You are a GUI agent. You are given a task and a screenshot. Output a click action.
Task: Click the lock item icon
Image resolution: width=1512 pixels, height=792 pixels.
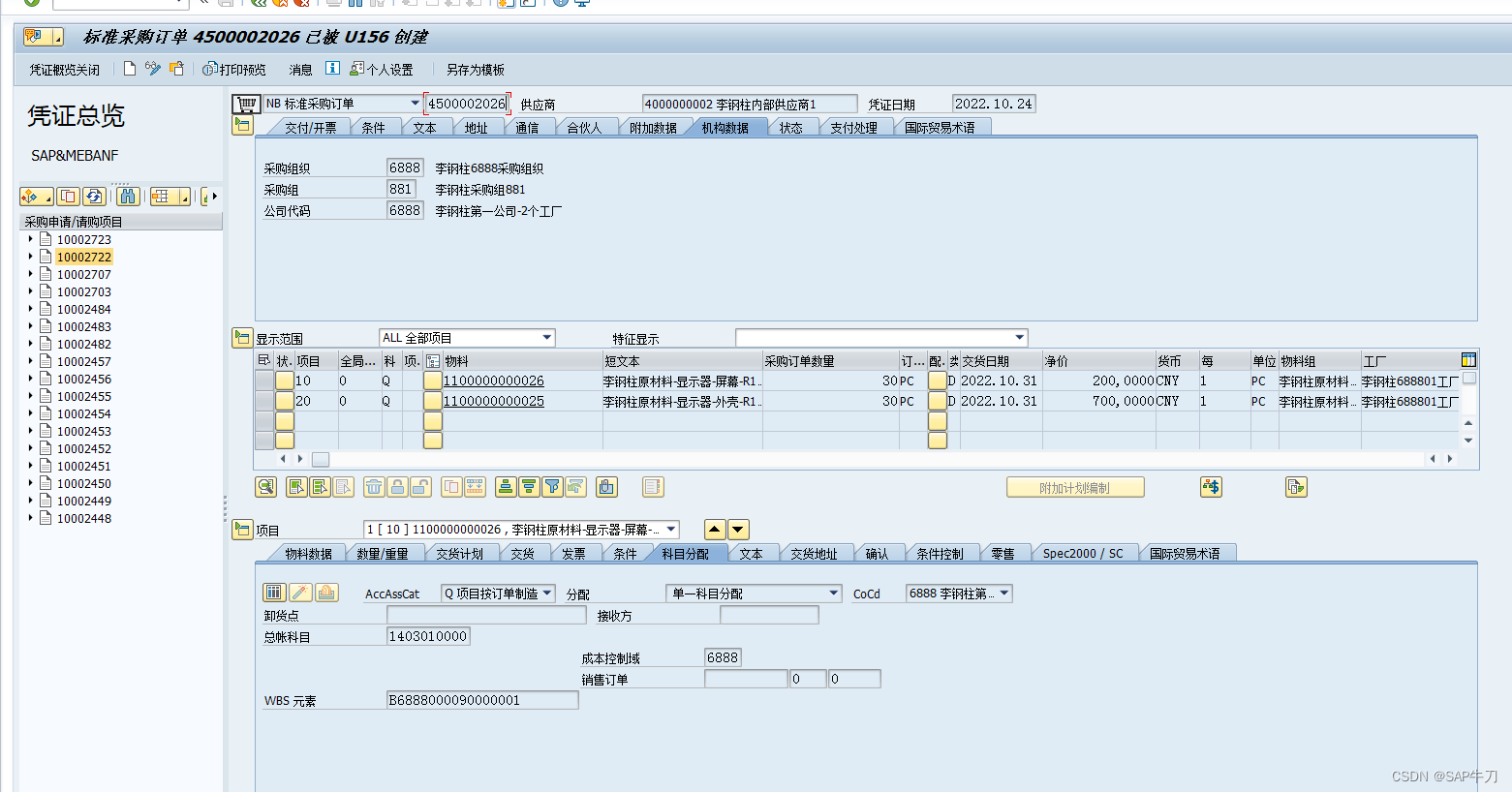[397, 487]
